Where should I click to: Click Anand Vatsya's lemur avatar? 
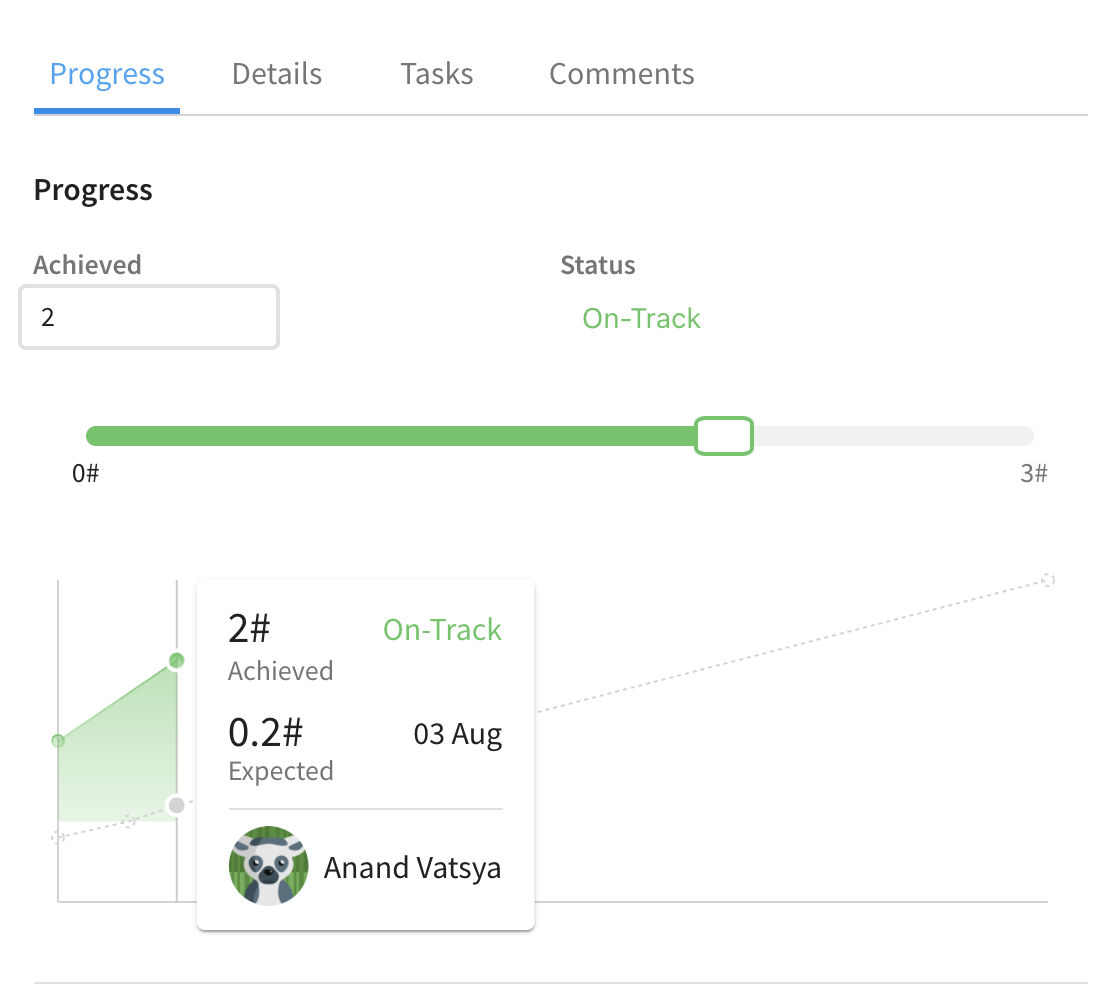[x=269, y=866]
